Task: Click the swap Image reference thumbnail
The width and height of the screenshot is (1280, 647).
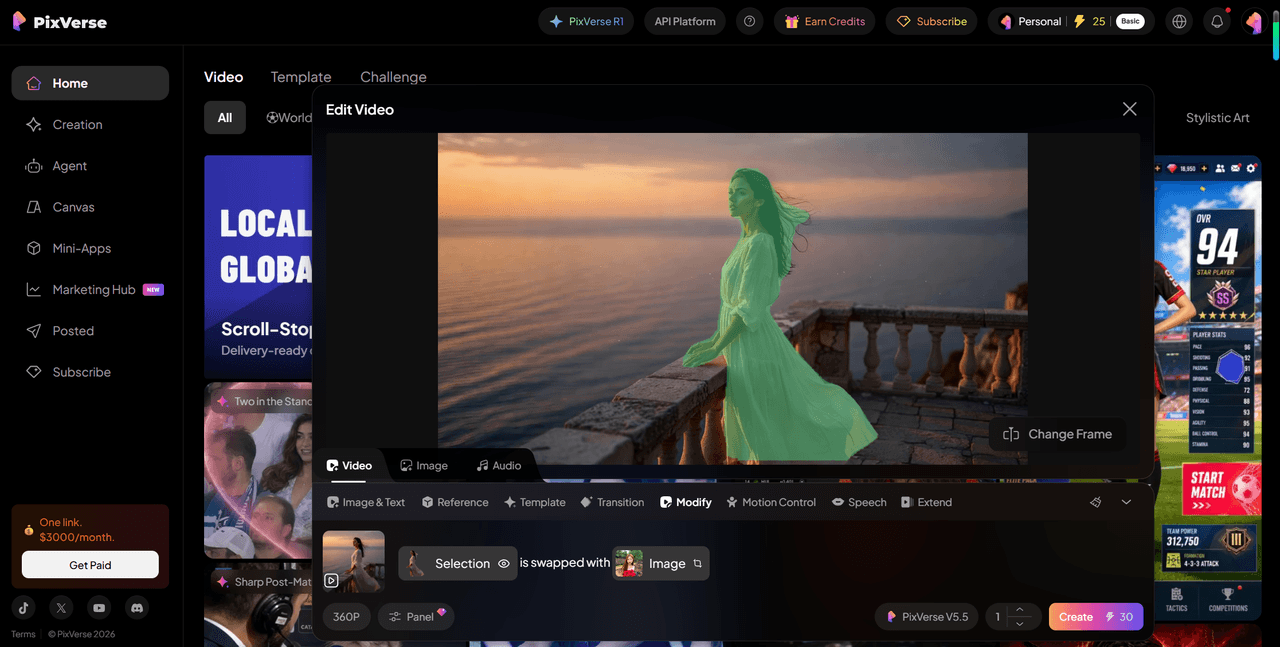Action: (629, 564)
